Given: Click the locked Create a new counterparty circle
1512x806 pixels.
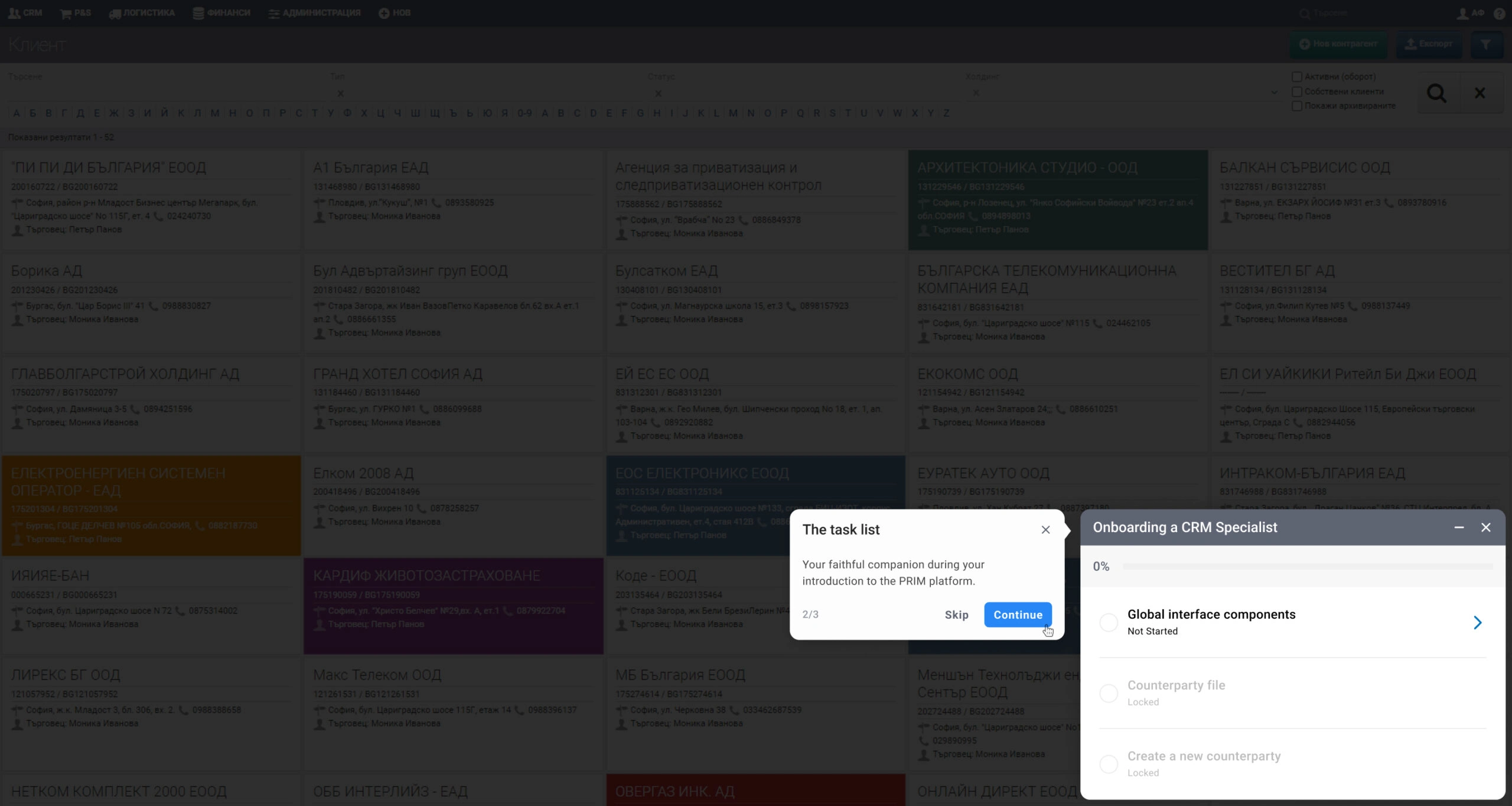Looking at the screenshot, I should coord(1108,763).
